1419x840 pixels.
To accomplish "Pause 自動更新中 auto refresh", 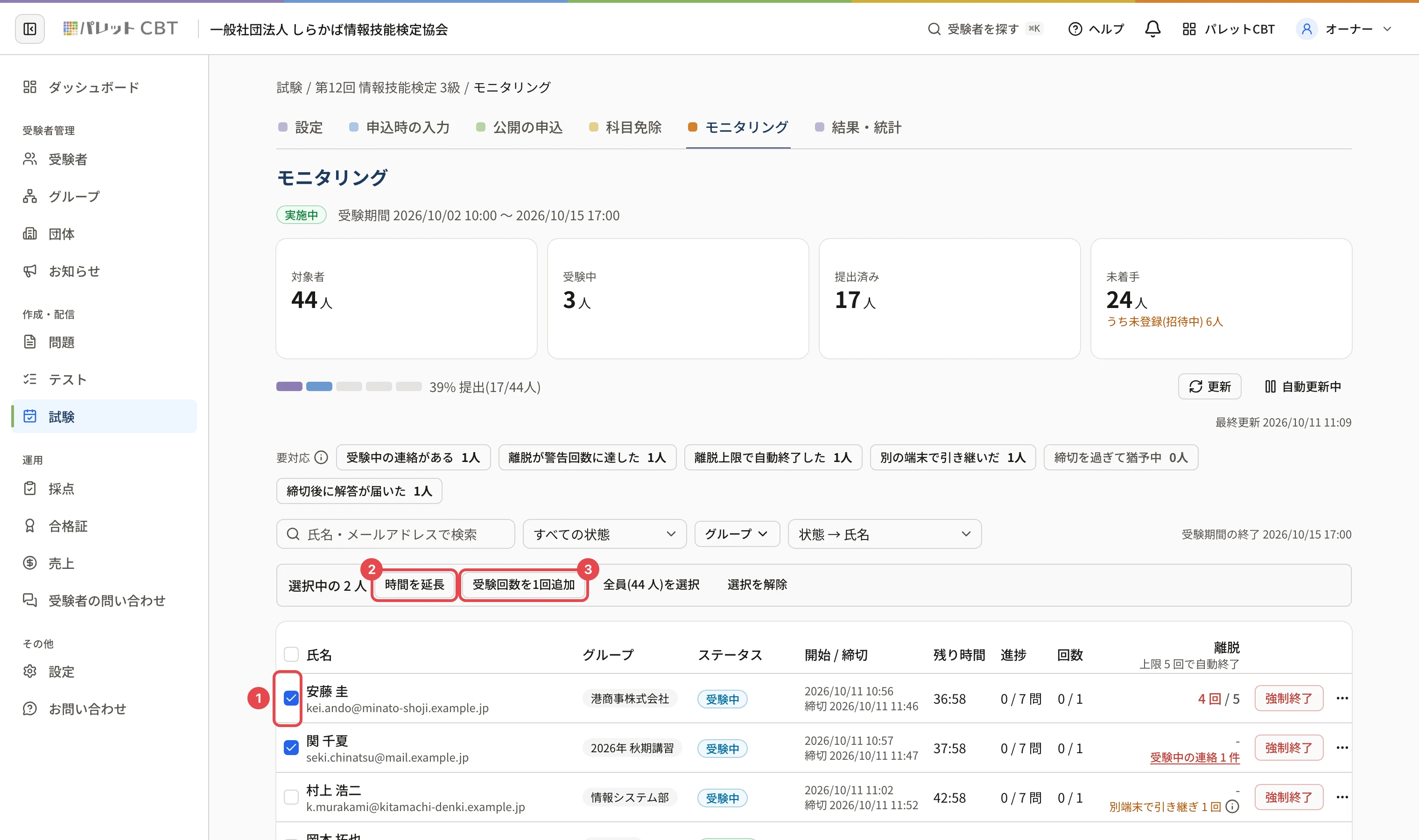I will (x=1302, y=386).
